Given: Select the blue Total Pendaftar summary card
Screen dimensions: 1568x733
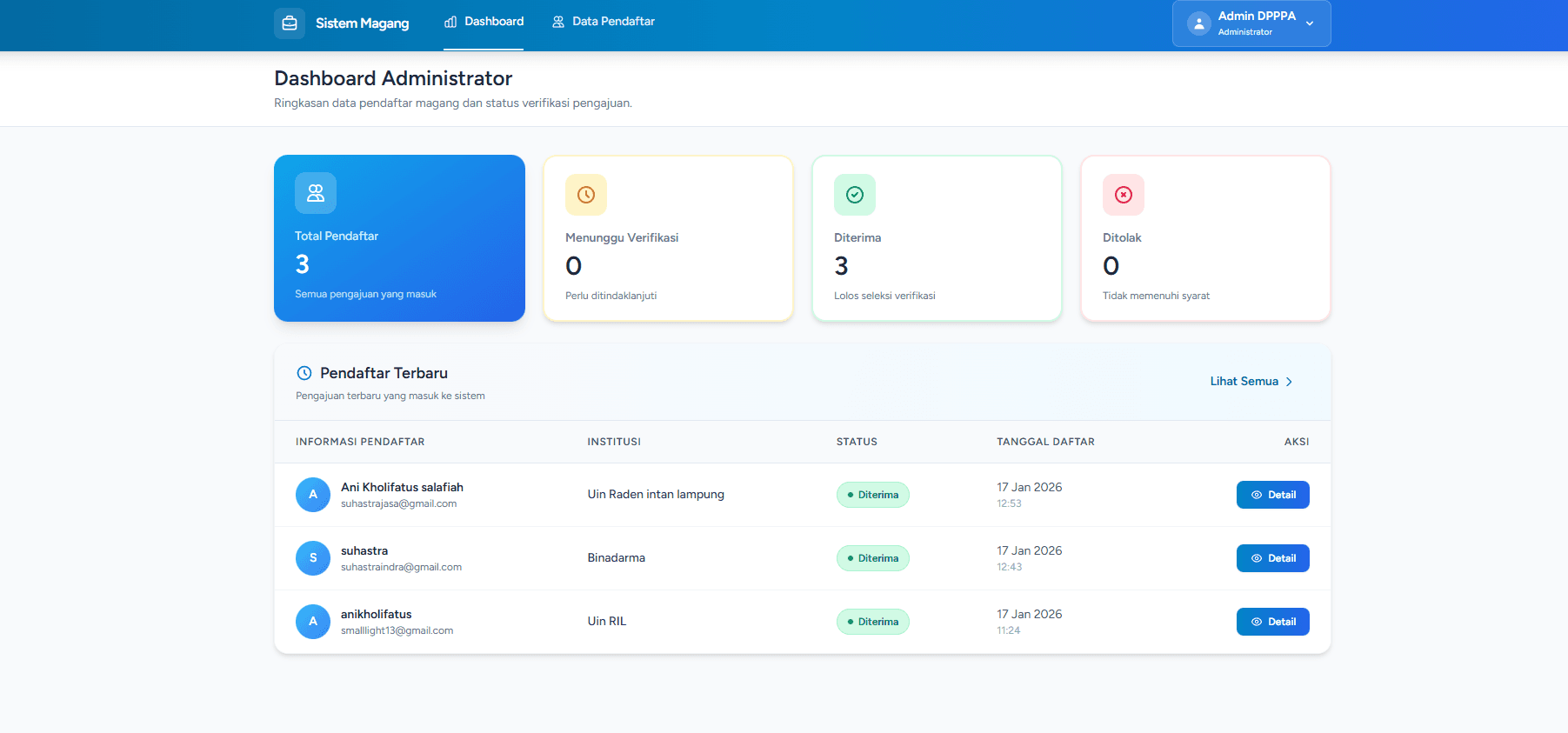Looking at the screenshot, I should (x=399, y=238).
